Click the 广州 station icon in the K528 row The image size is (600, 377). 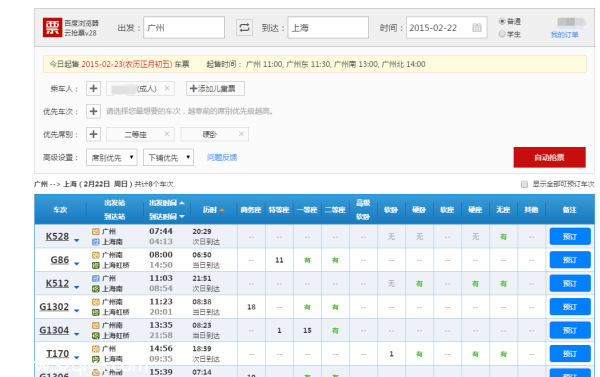pyautogui.click(x=96, y=232)
